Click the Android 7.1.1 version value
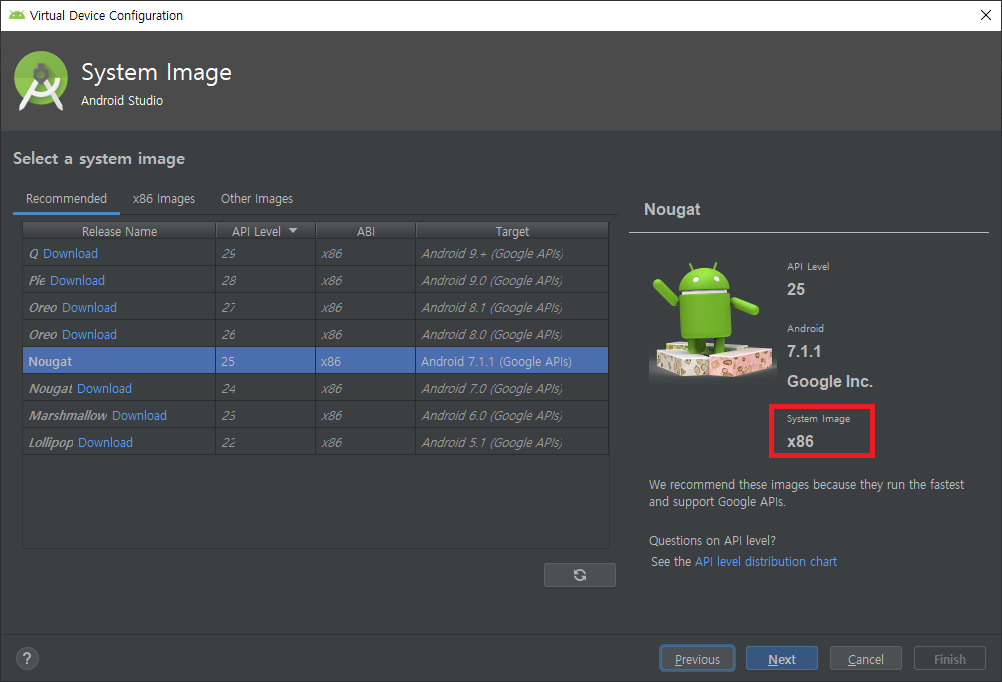The width and height of the screenshot is (1002, 682). click(804, 352)
